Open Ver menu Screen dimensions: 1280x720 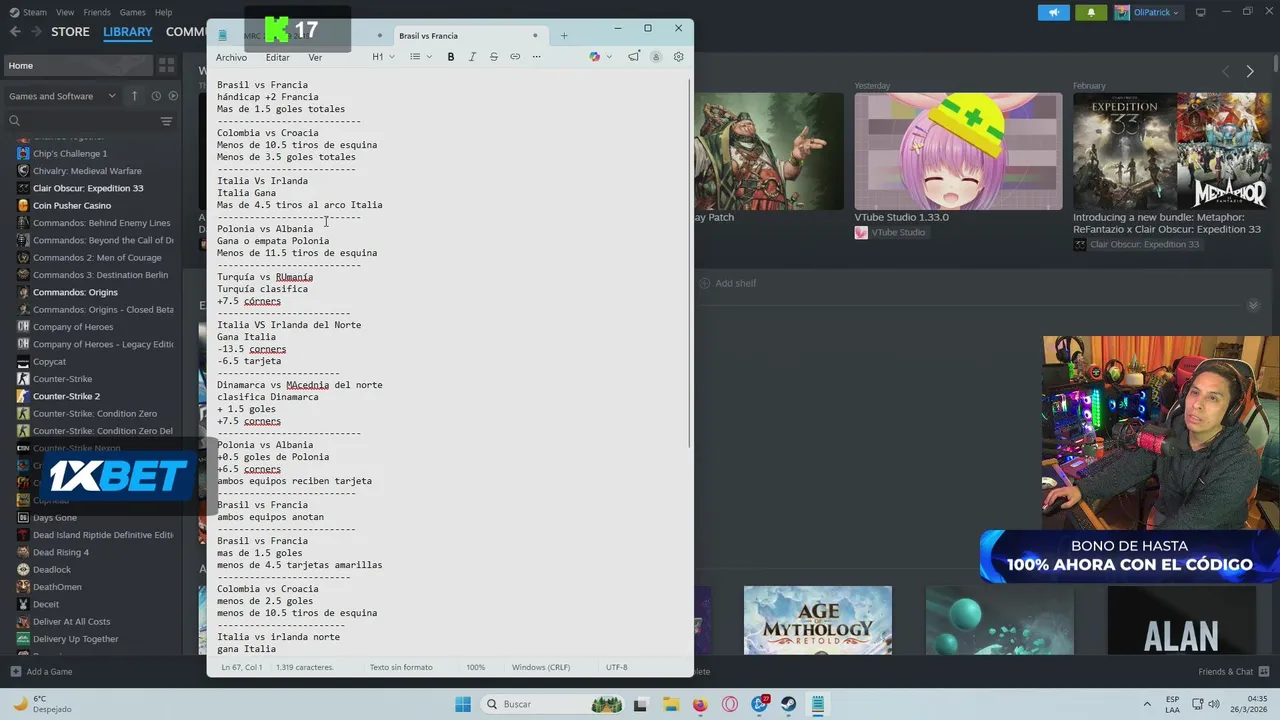315,58
